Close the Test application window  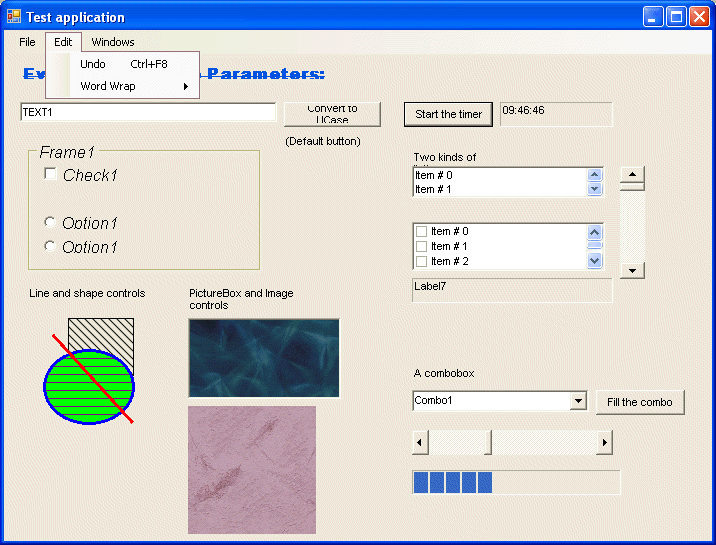[x=700, y=17]
